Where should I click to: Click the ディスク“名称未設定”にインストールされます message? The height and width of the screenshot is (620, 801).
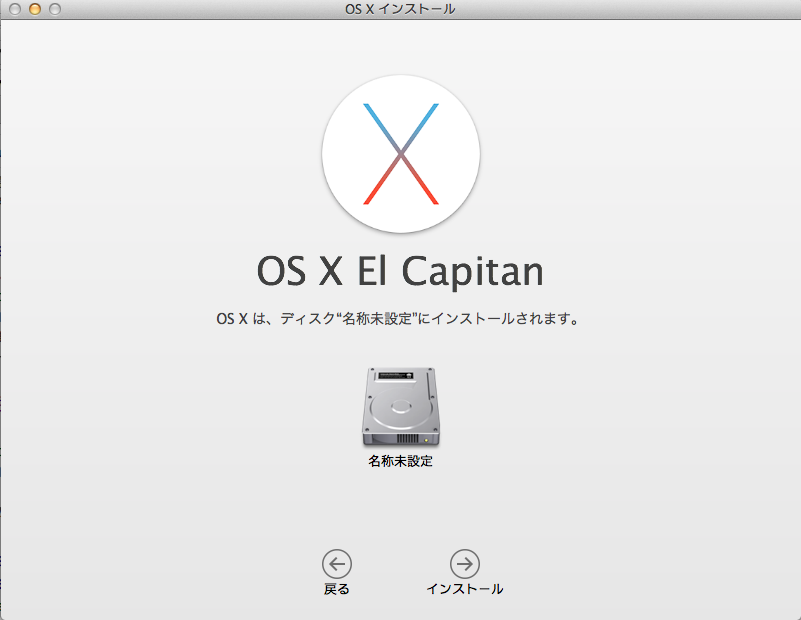point(430,319)
